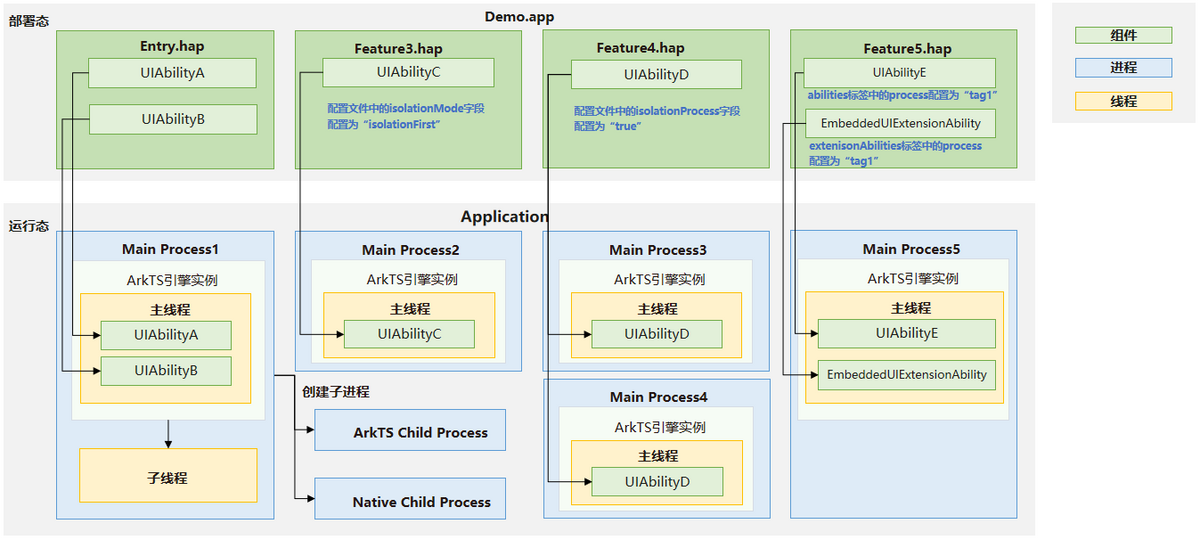This screenshot has width=1200, height=540.
Task: Click EmbeddedUIExtensionAbility in Main Process5
Action: pyautogui.click(x=906, y=375)
